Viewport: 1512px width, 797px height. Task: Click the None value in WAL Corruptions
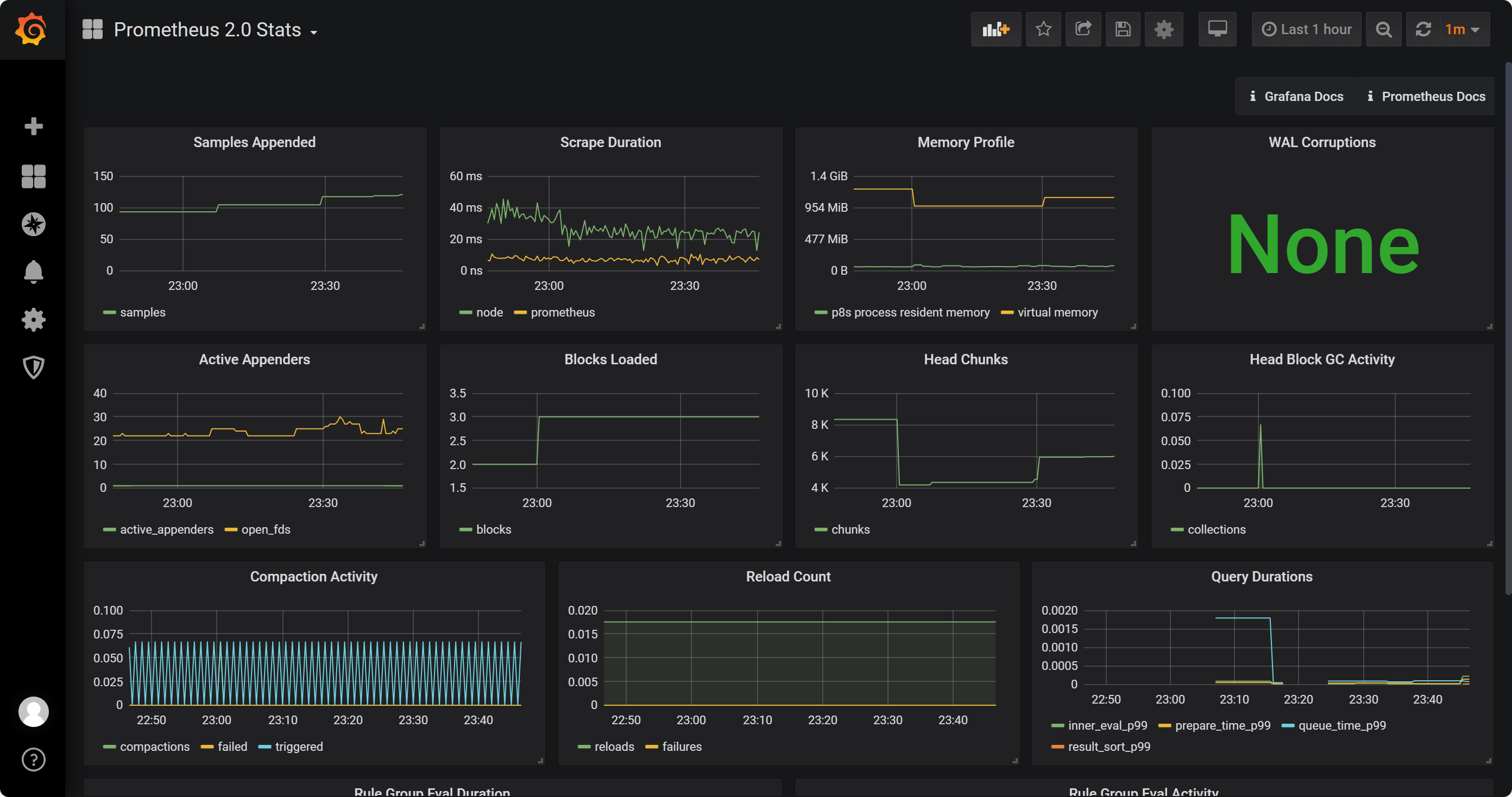tap(1323, 244)
